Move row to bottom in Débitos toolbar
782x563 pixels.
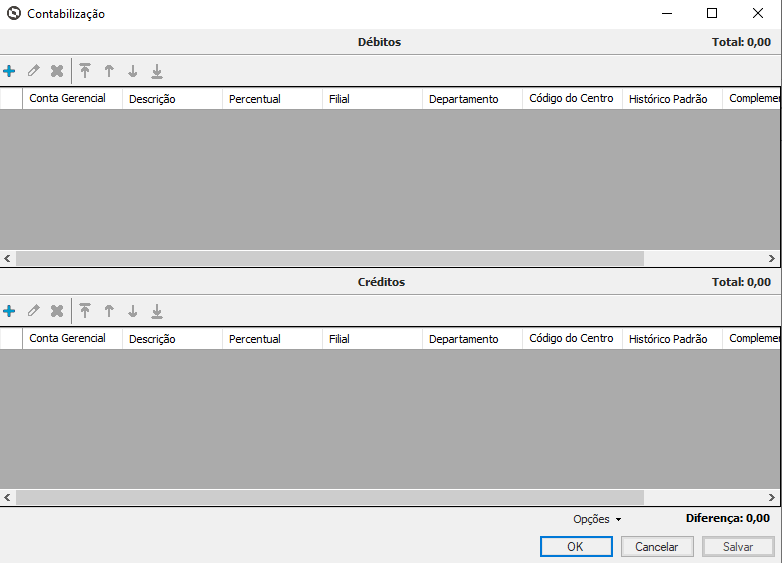(157, 71)
